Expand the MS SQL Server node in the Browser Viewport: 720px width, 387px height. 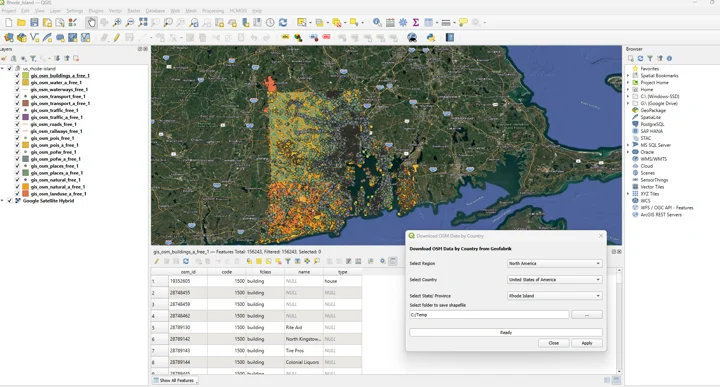click(x=629, y=145)
